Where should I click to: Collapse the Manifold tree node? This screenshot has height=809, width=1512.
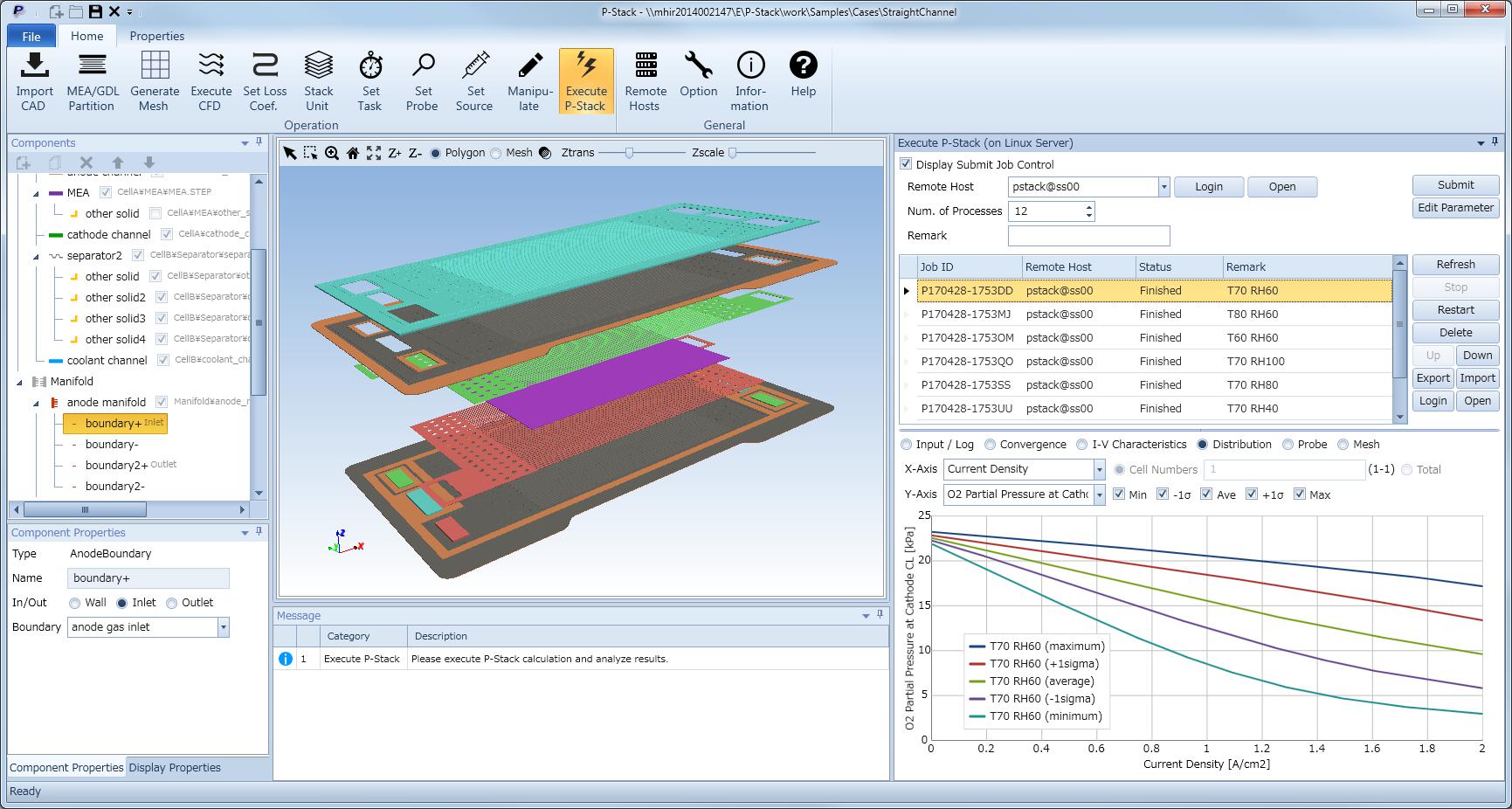click(x=19, y=382)
